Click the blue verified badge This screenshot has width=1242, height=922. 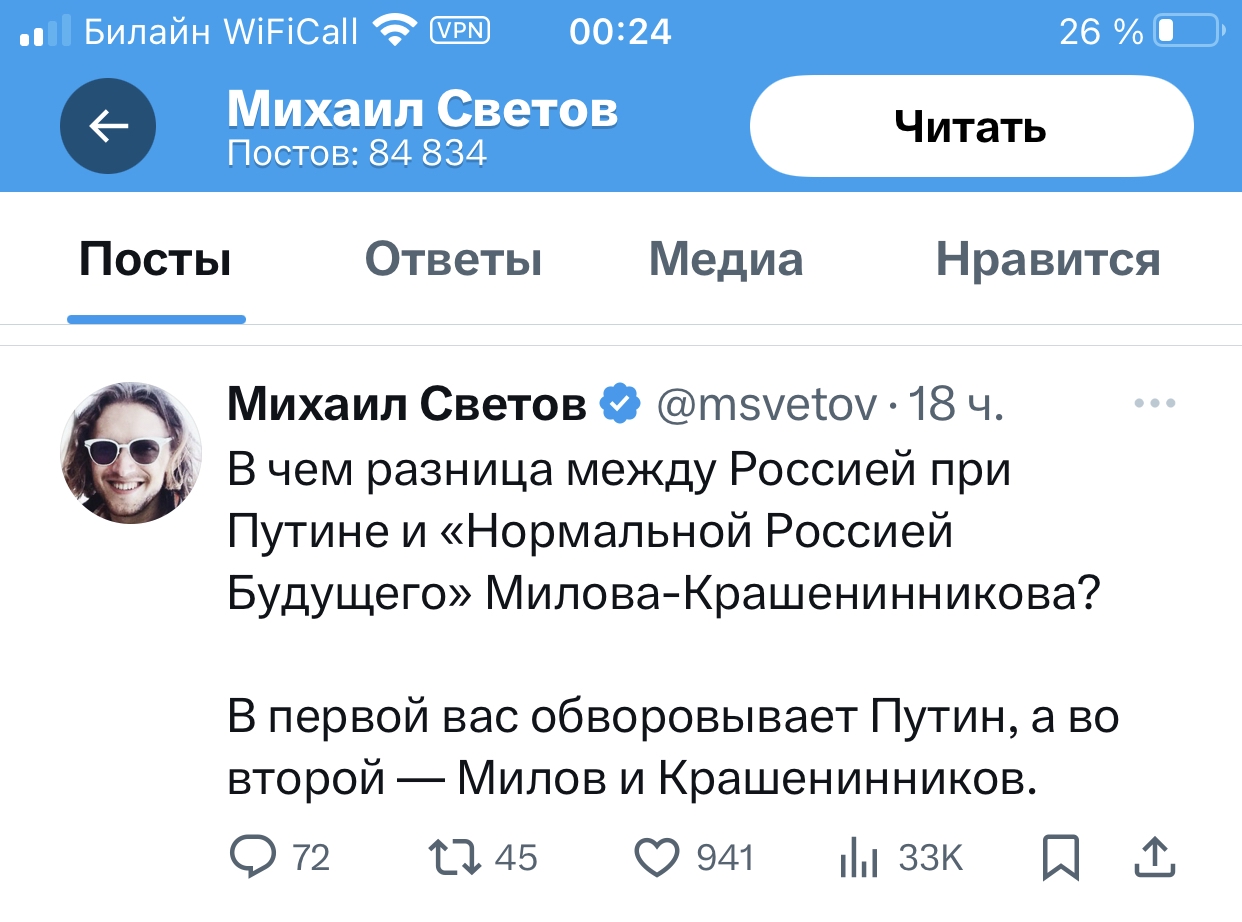pyautogui.click(x=620, y=404)
